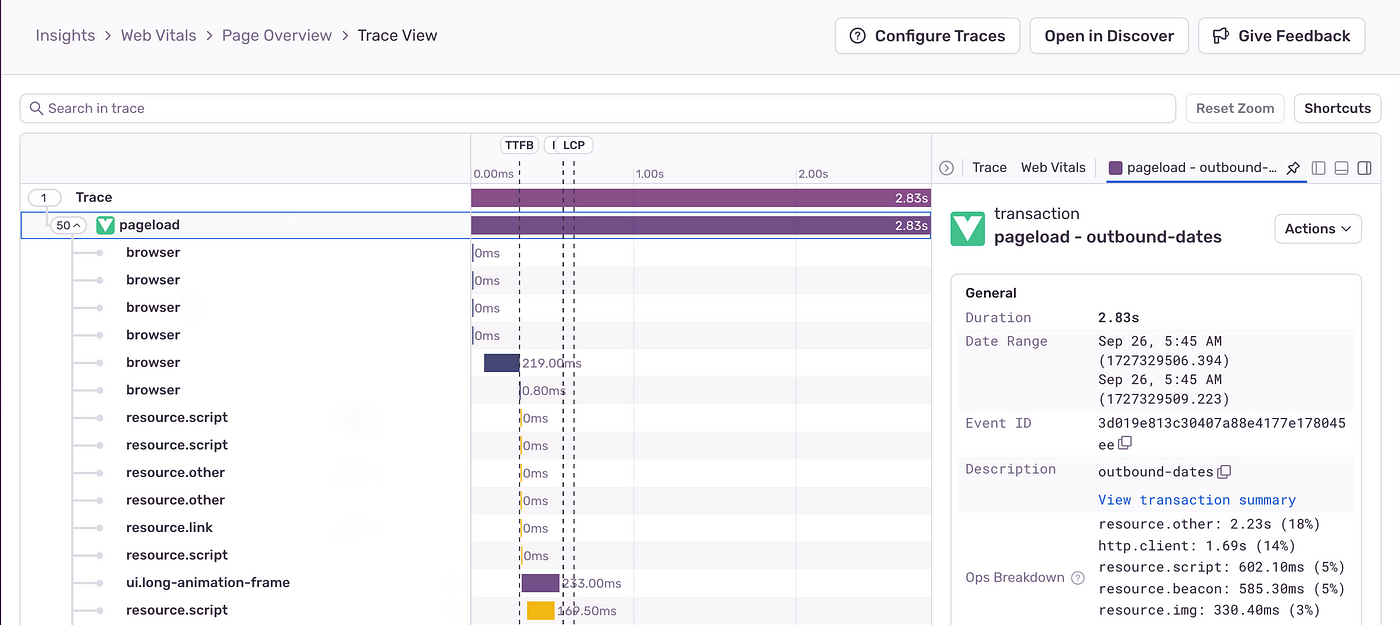Image resolution: width=1400 pixels, height=625 pixels.
Task: Open the Shortcuts button
Action: (1337, 108)
